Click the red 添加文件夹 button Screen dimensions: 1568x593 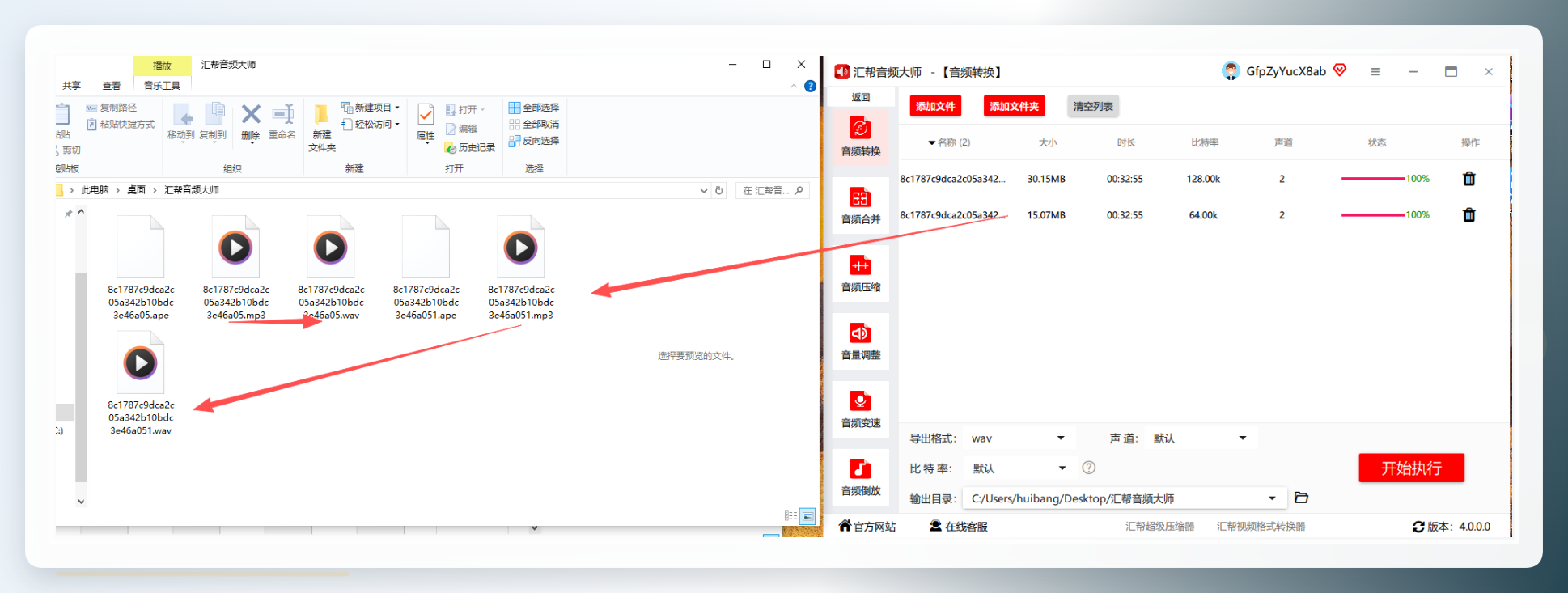click(x=1015, y=106)
